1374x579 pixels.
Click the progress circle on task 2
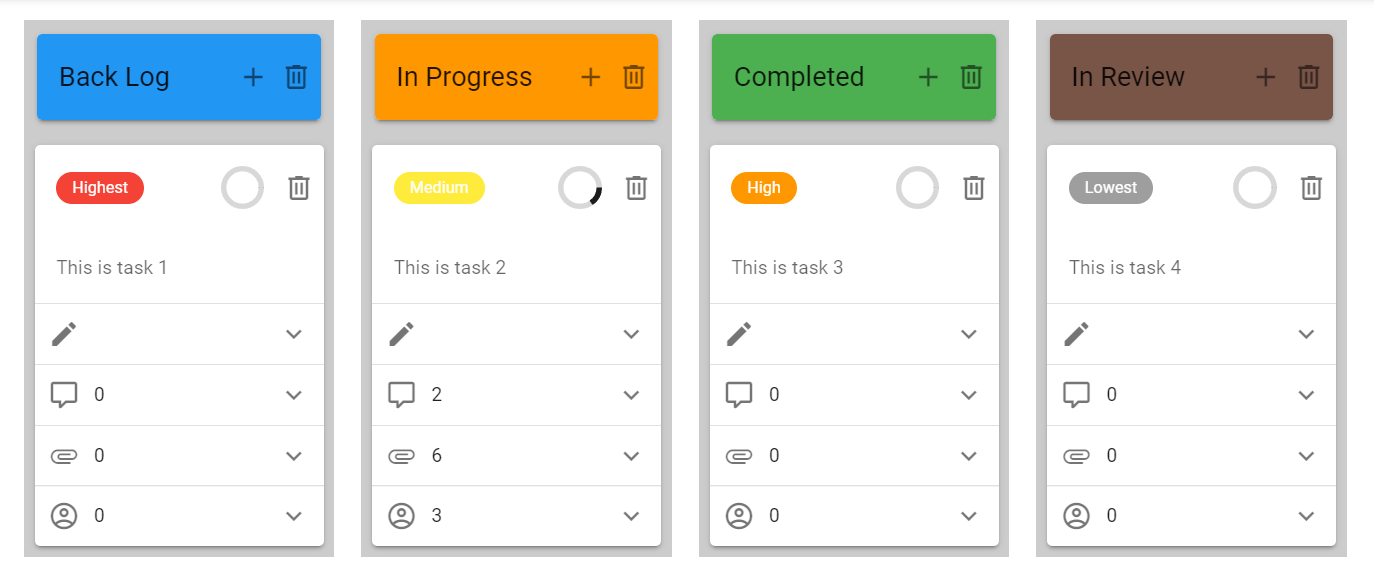click(x=580, y=188)
